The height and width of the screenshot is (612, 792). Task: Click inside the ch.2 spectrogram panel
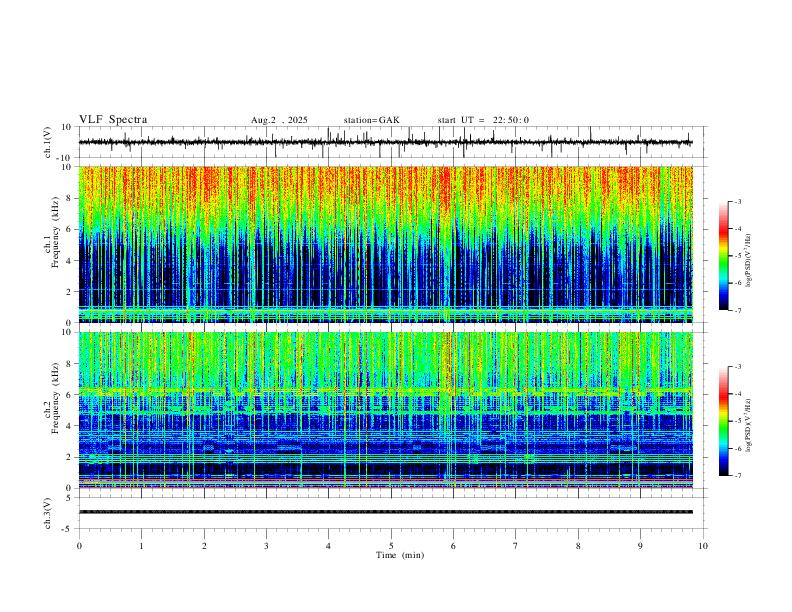coord(385,410)
